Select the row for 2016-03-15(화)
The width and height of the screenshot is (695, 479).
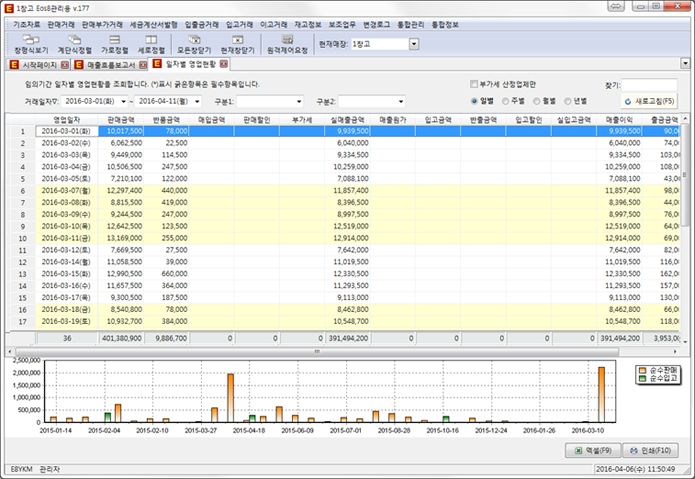click(343, 274)
